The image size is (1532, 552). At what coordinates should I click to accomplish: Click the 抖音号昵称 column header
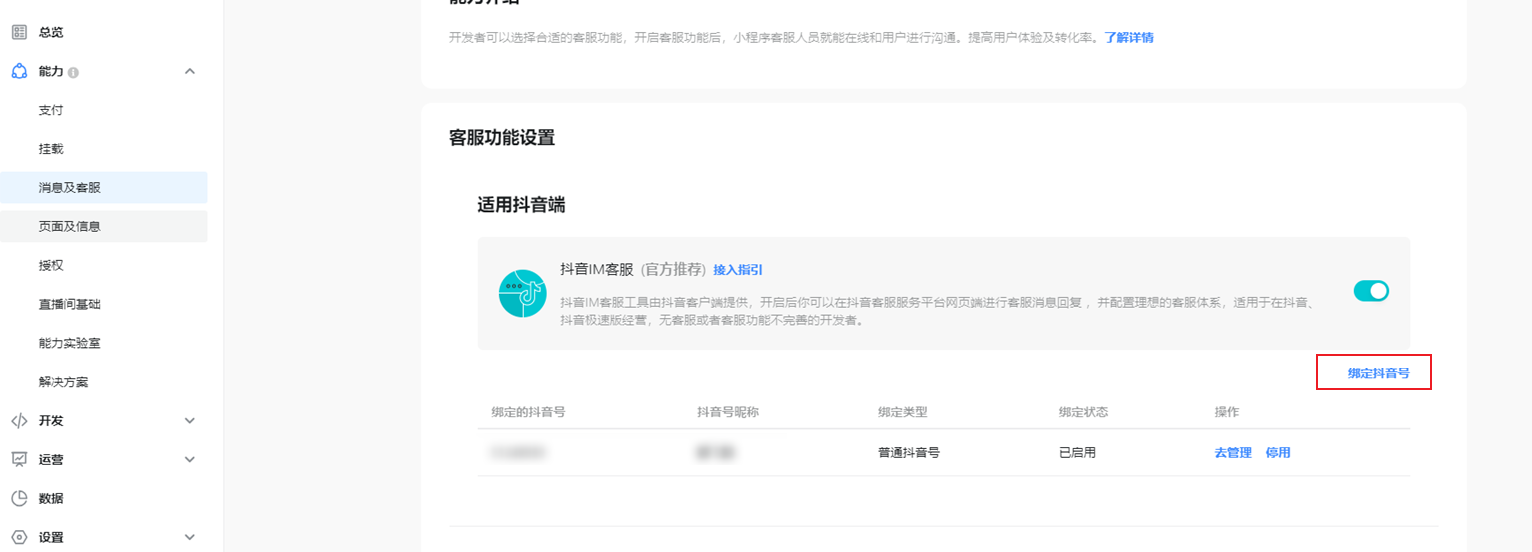[x=728, y=412]
